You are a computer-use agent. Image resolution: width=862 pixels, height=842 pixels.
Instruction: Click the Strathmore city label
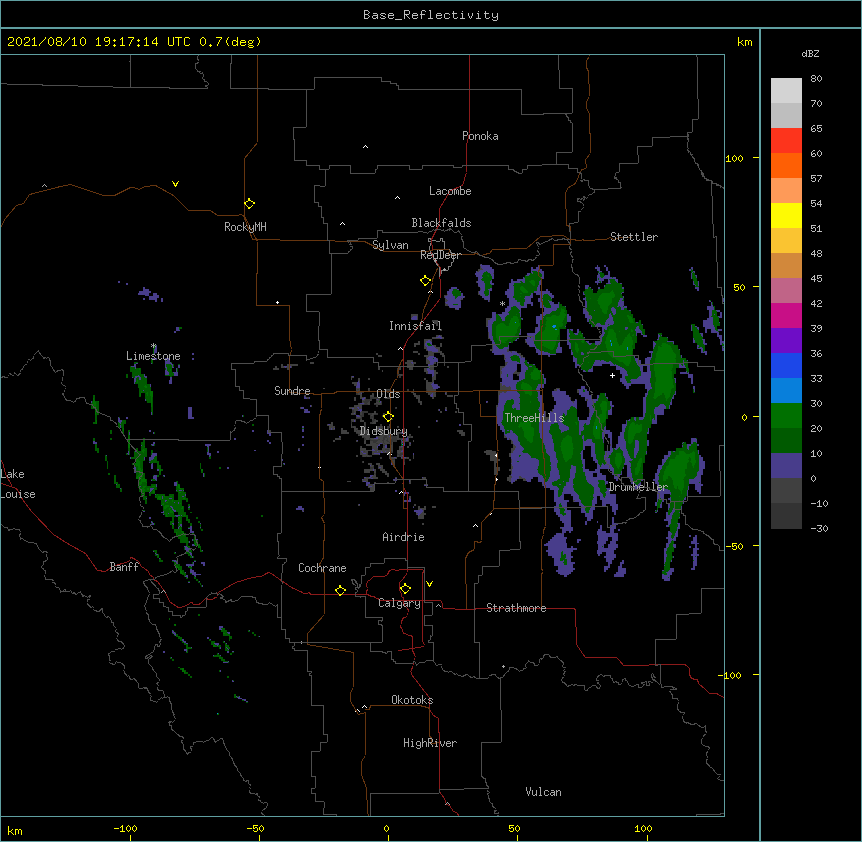click(x=516, y=608)
